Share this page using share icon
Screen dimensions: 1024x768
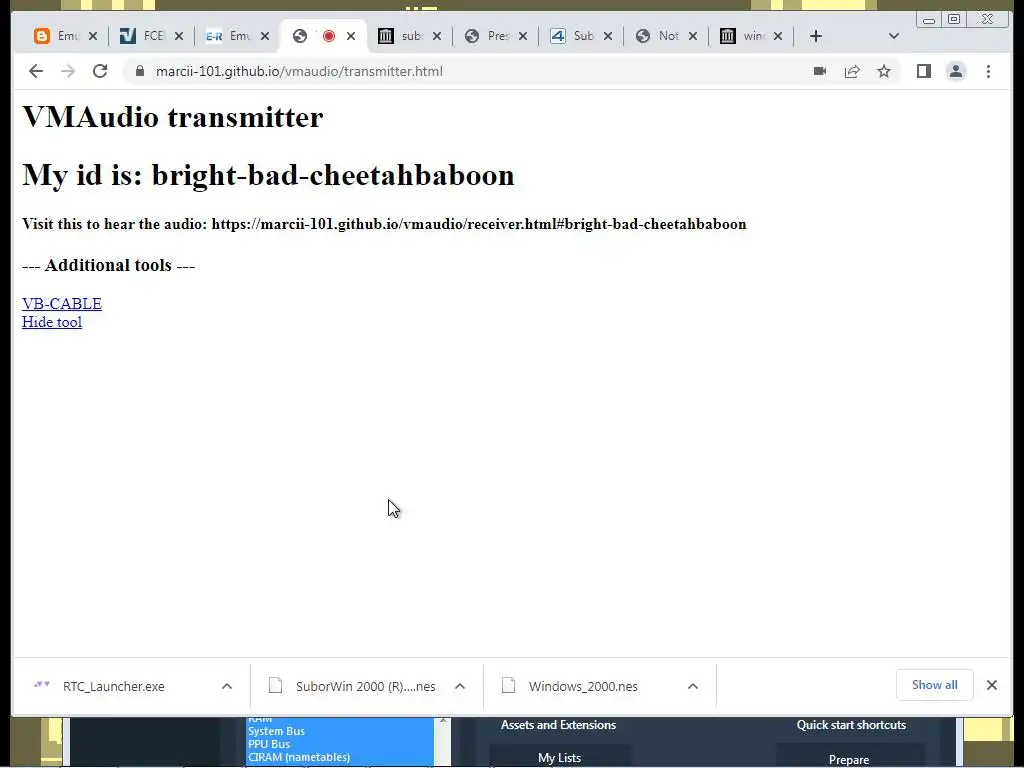pos(852,71)
